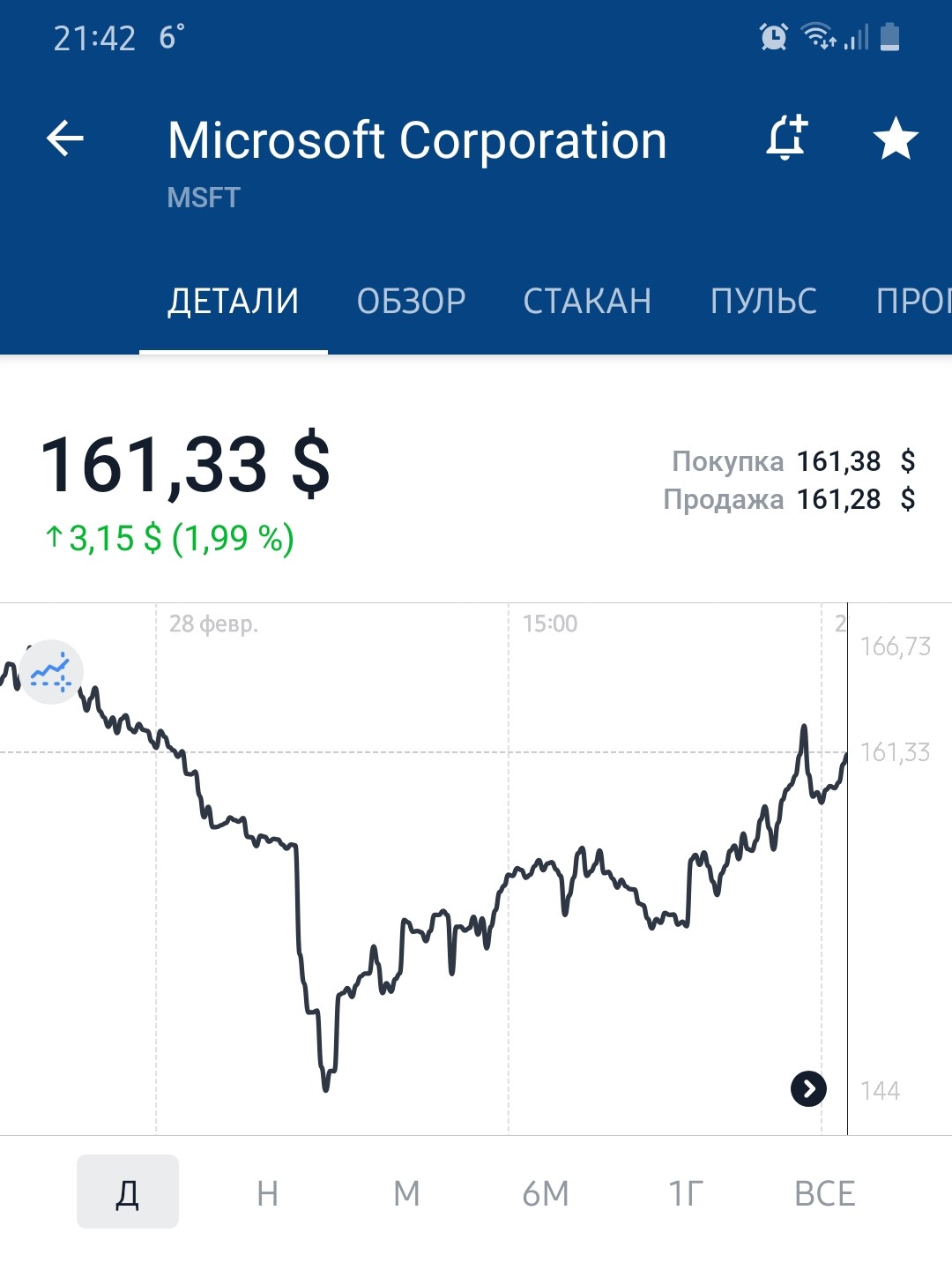Display ВСЕ all-time chart range
This screenshot has width=952, height=1270.
(824, 1193)
